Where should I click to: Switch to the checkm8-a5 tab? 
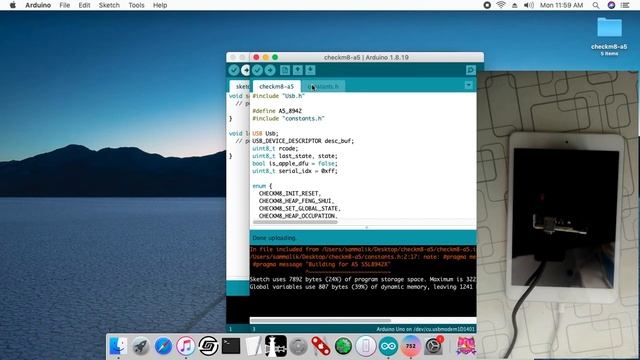(x=276, y=87)
